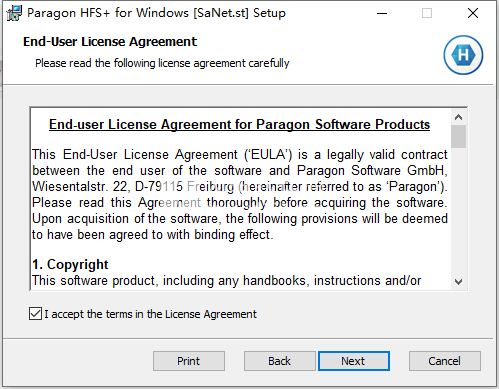Click the scroll up arrow of the license box
Viewport: 499px width, 389px height.
tap(458, 117)
